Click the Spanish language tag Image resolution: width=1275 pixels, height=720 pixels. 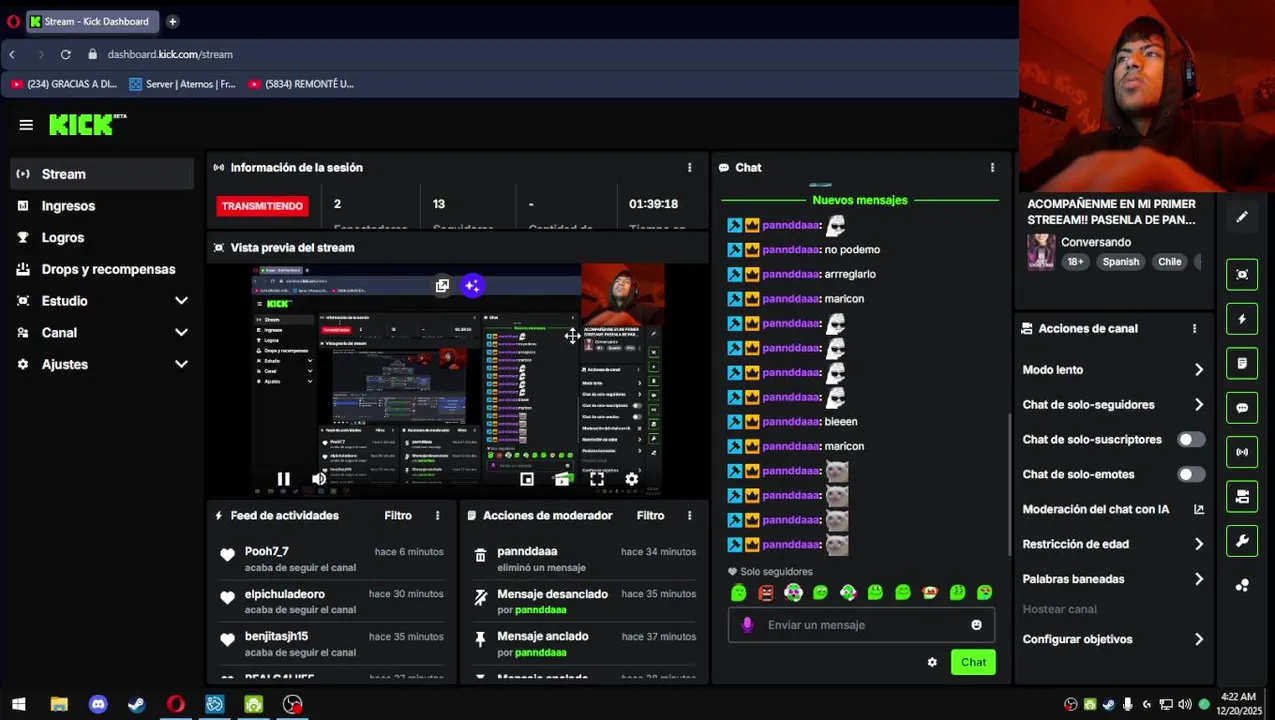tap(1120, 262)
